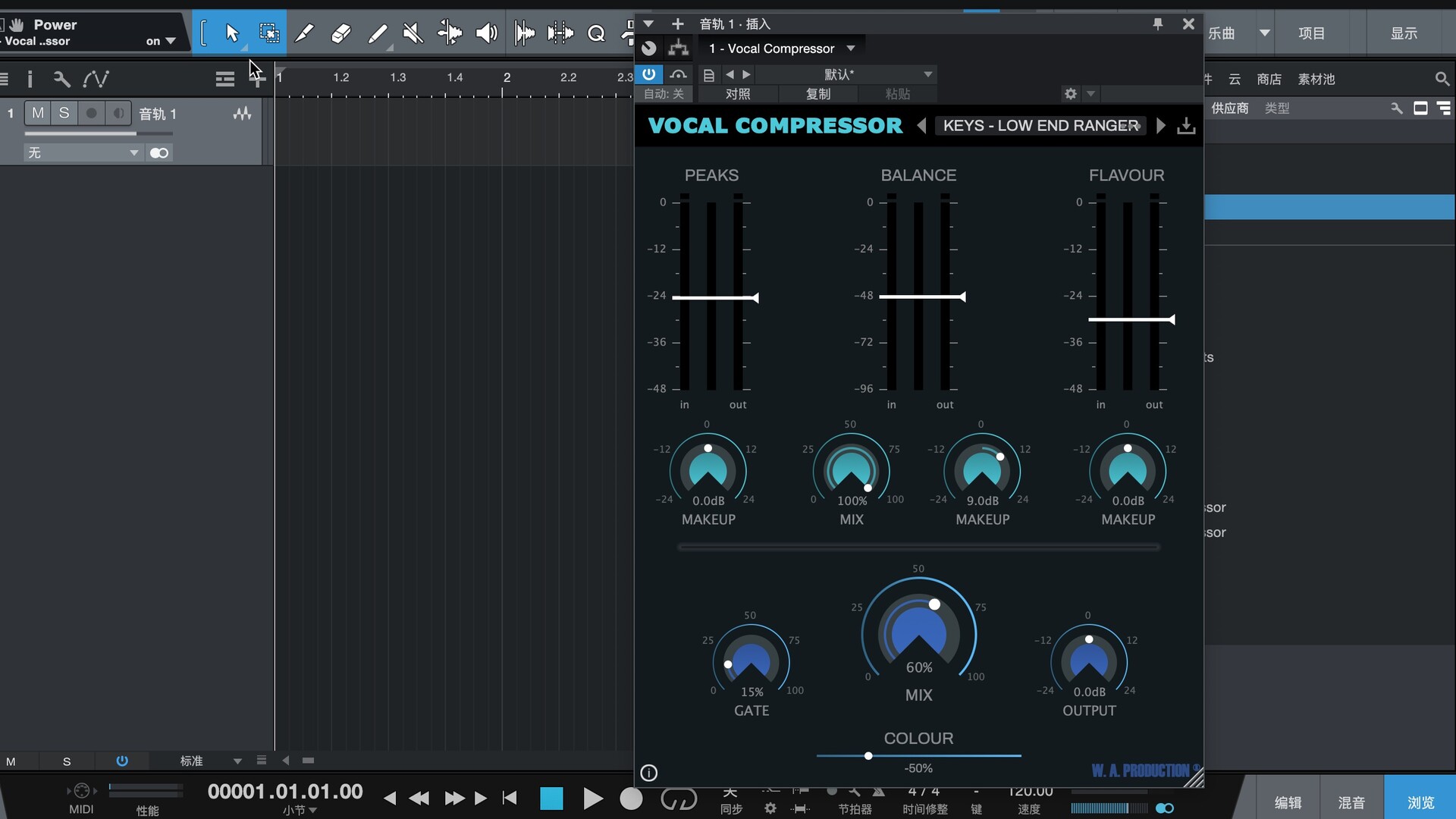Toggle monitor on track 音轨 1
This screenshot has height=819, width=1456.
(x=118, y=114)
